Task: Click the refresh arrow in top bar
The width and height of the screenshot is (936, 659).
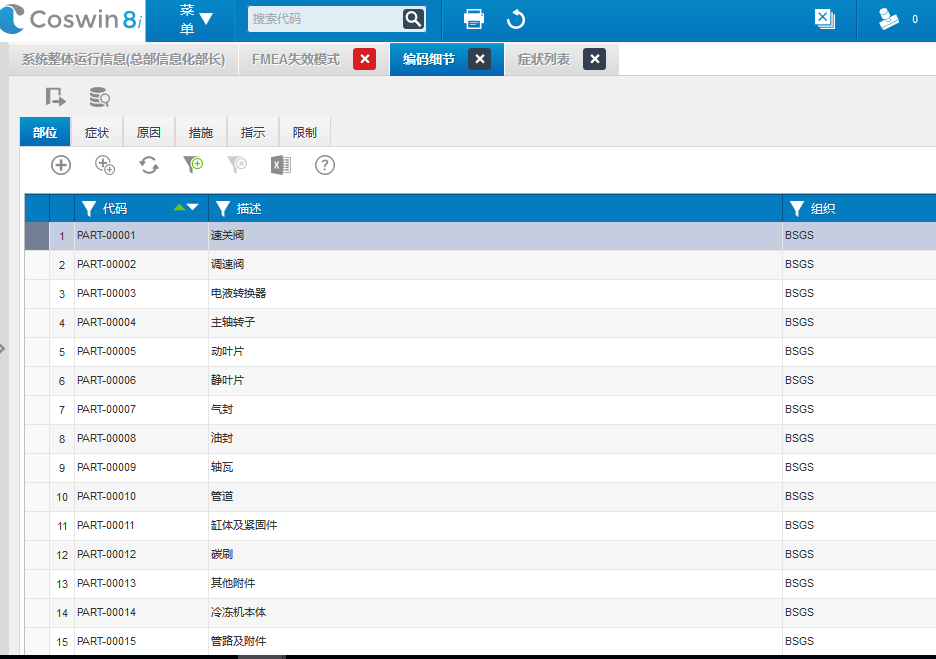Action: 516,19
